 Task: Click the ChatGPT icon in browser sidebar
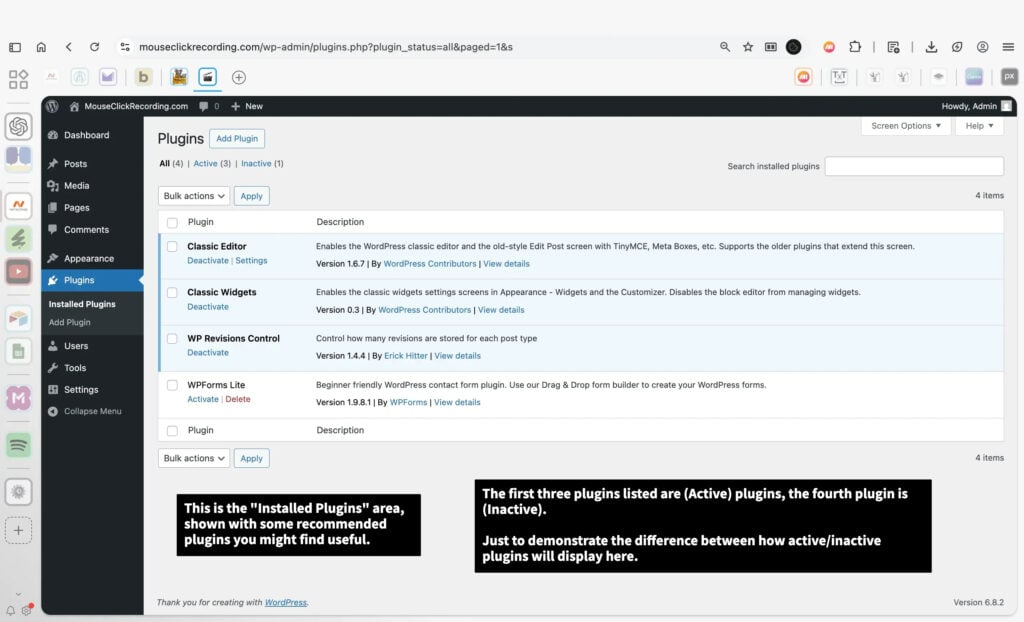coord(18,127)
